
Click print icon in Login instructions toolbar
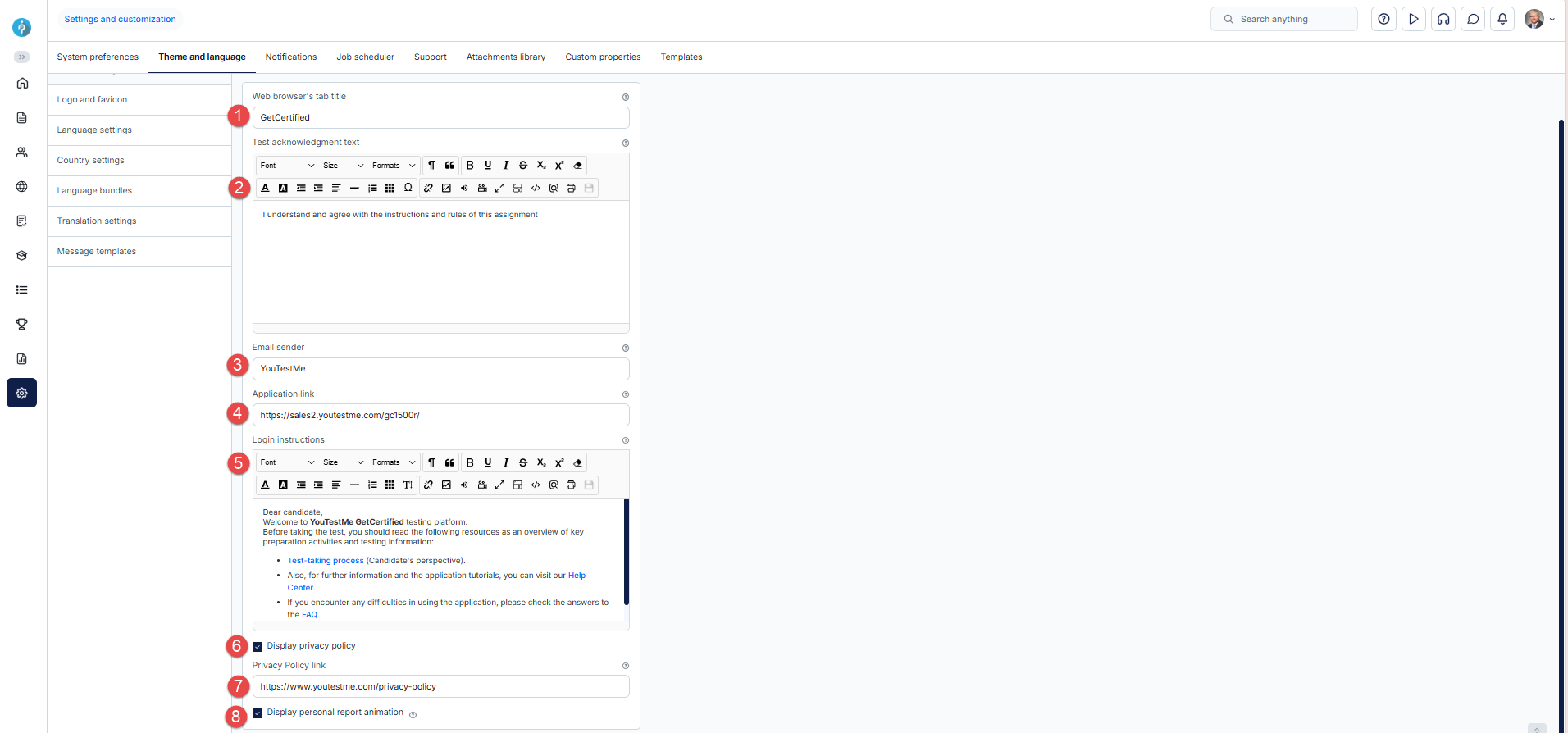tap(571, 485)
